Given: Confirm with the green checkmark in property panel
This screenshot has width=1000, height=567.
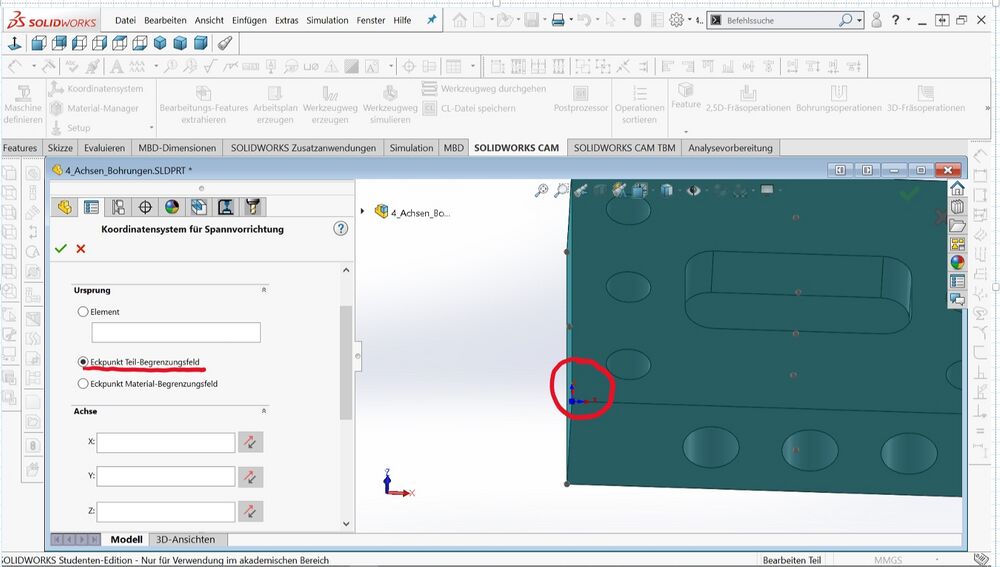Looking at the screenshot, I should (x=61, y=248).
